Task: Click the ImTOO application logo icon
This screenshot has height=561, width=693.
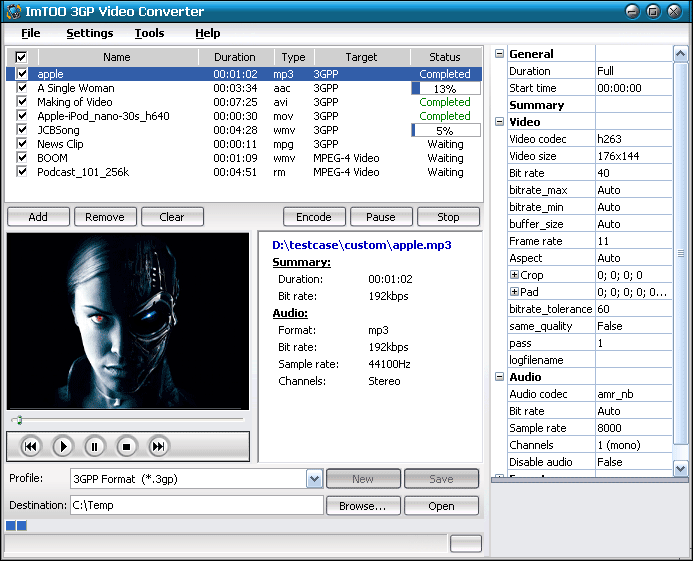Action: [x=13, y=11]
